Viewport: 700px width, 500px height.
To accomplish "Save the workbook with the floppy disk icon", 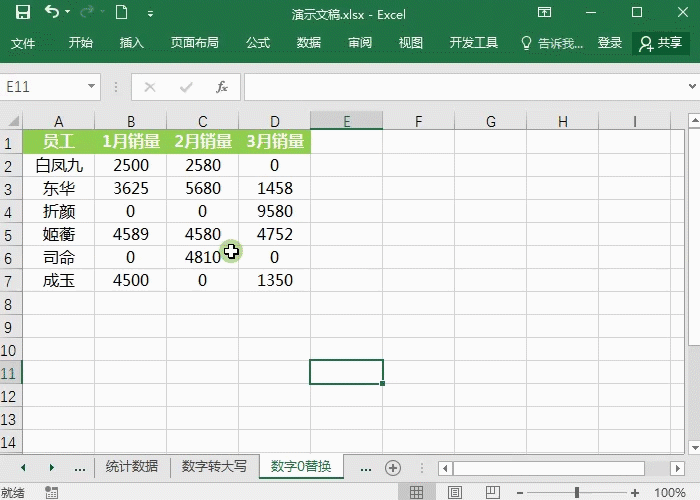I will coord(23,12).
